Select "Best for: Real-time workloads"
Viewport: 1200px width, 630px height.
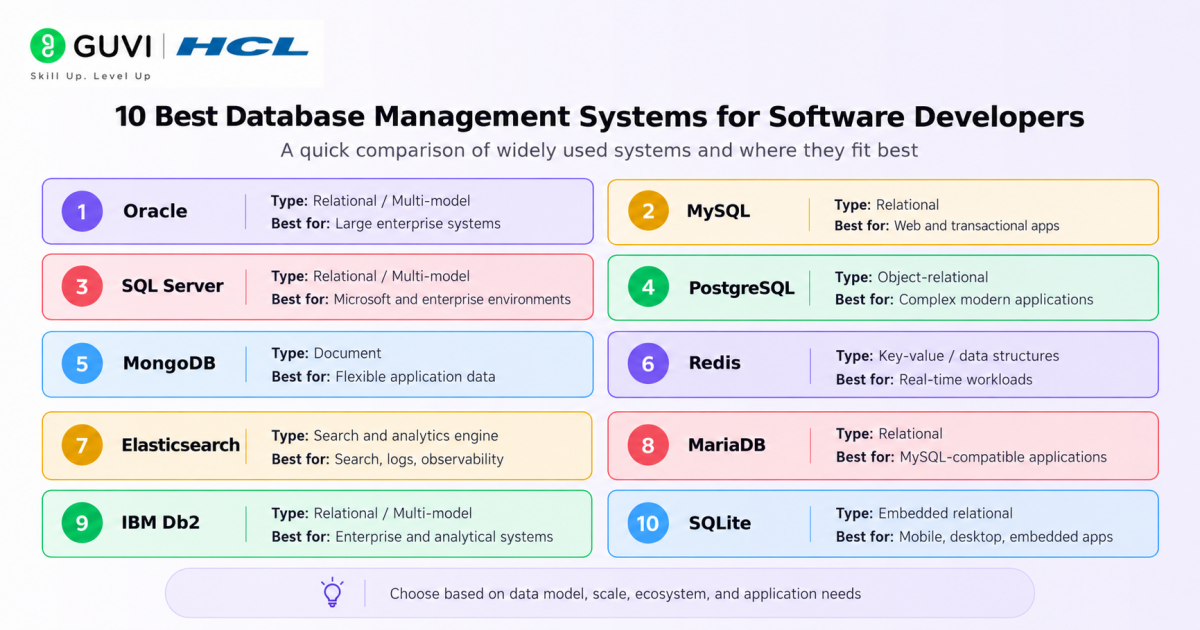[934, 380]
